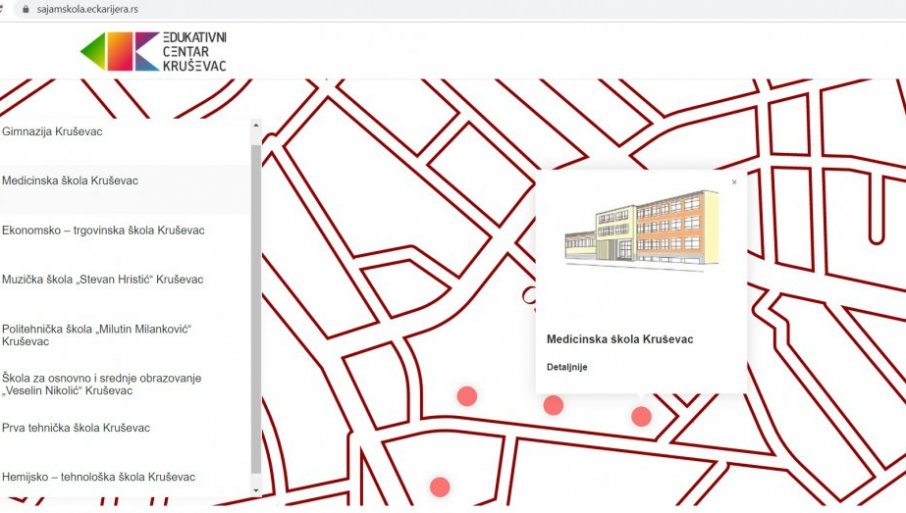Viewport: 906px width, 513px height.
Task: Choose Prva tehnička škola Kruševac
Action: click(76, 428)
